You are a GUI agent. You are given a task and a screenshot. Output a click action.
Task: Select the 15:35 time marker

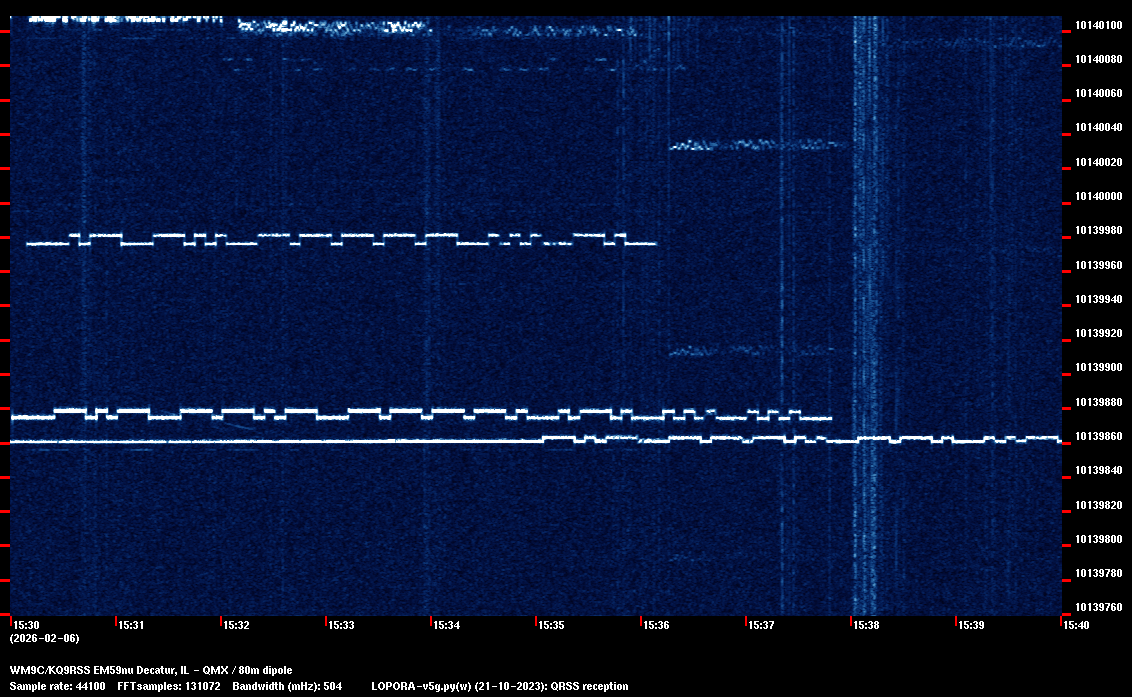[551, 625]
